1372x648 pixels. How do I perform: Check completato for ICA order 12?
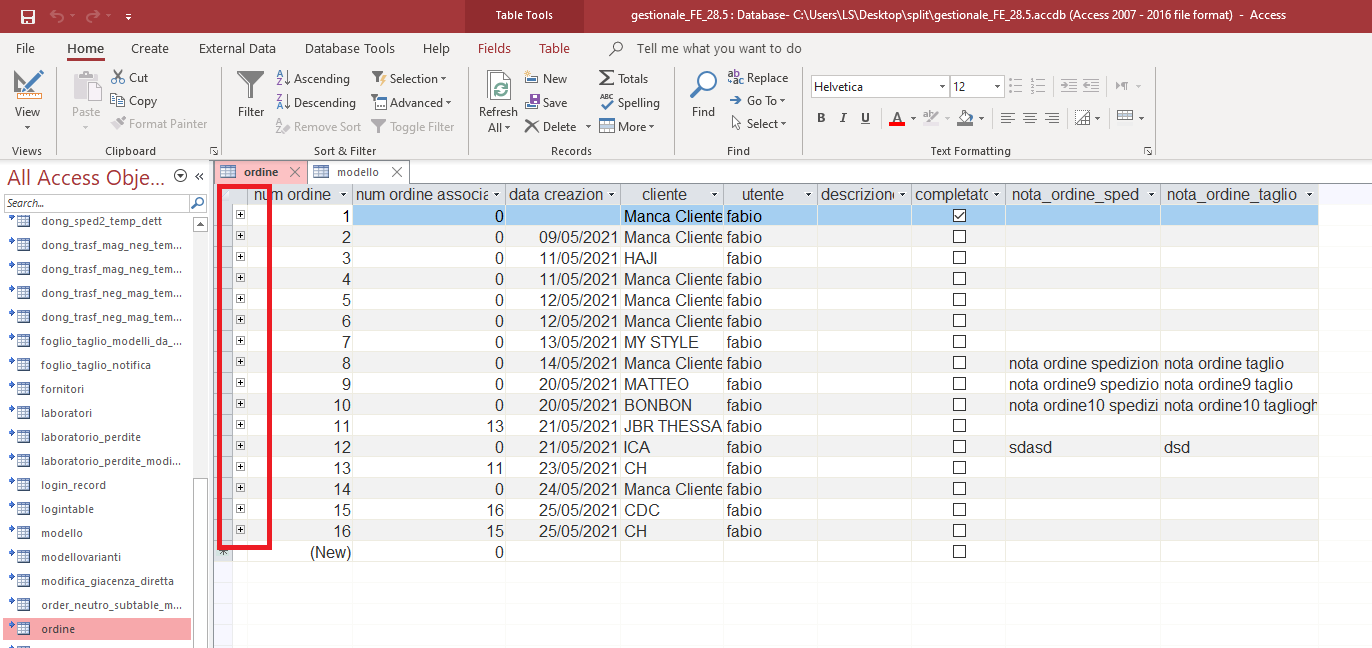[x=959, y=447]
